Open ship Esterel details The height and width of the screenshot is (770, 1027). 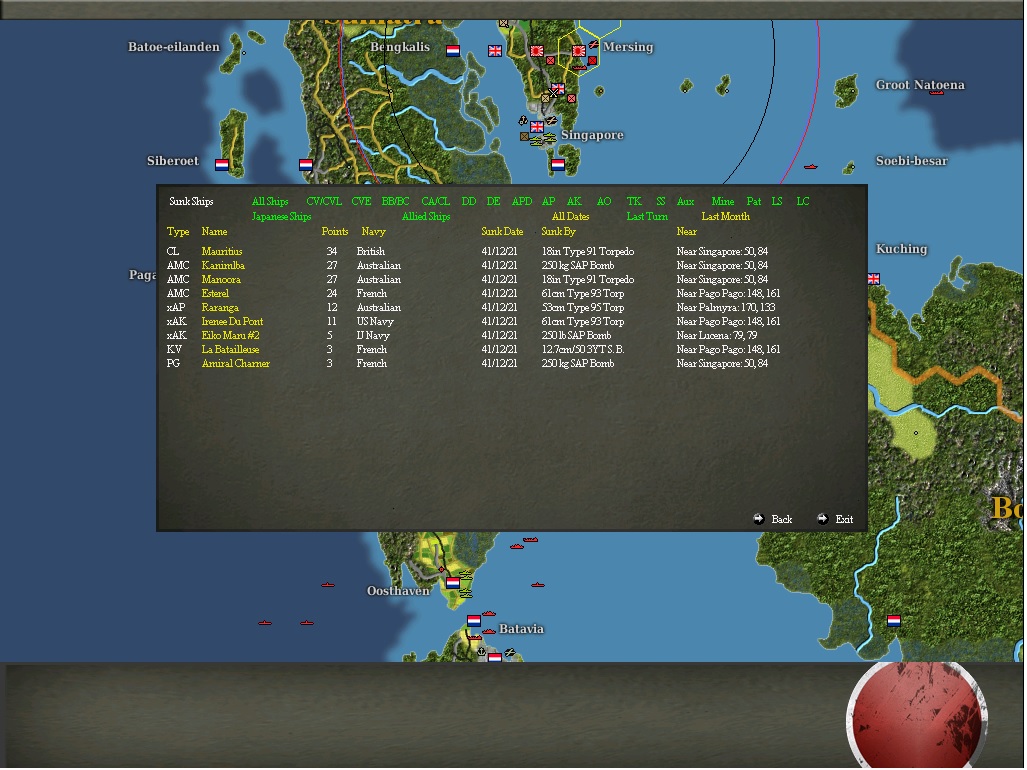pyautogui.click(x=215, y=294)
